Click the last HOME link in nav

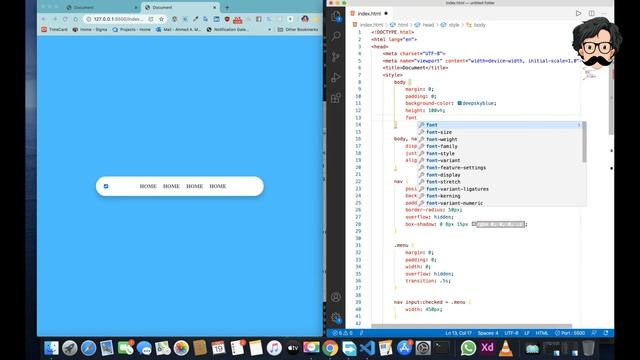[x=218, y=186]
